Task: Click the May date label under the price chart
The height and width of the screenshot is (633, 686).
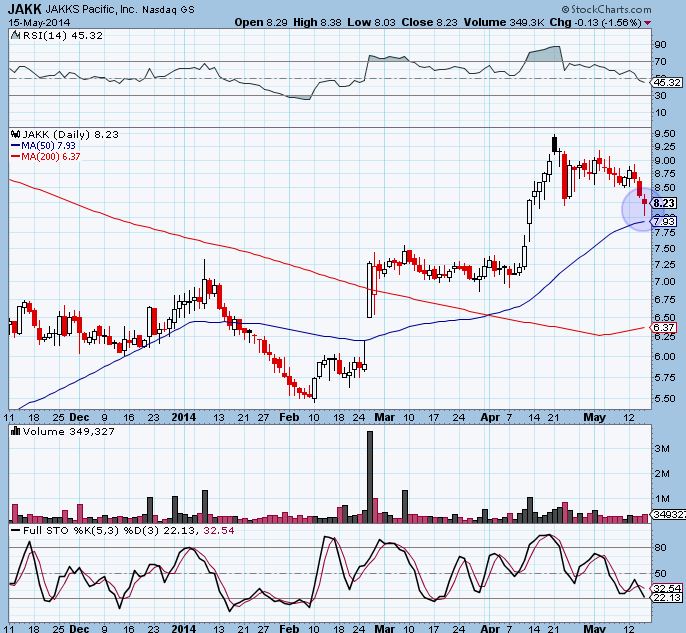Action: tap(595, 417)
